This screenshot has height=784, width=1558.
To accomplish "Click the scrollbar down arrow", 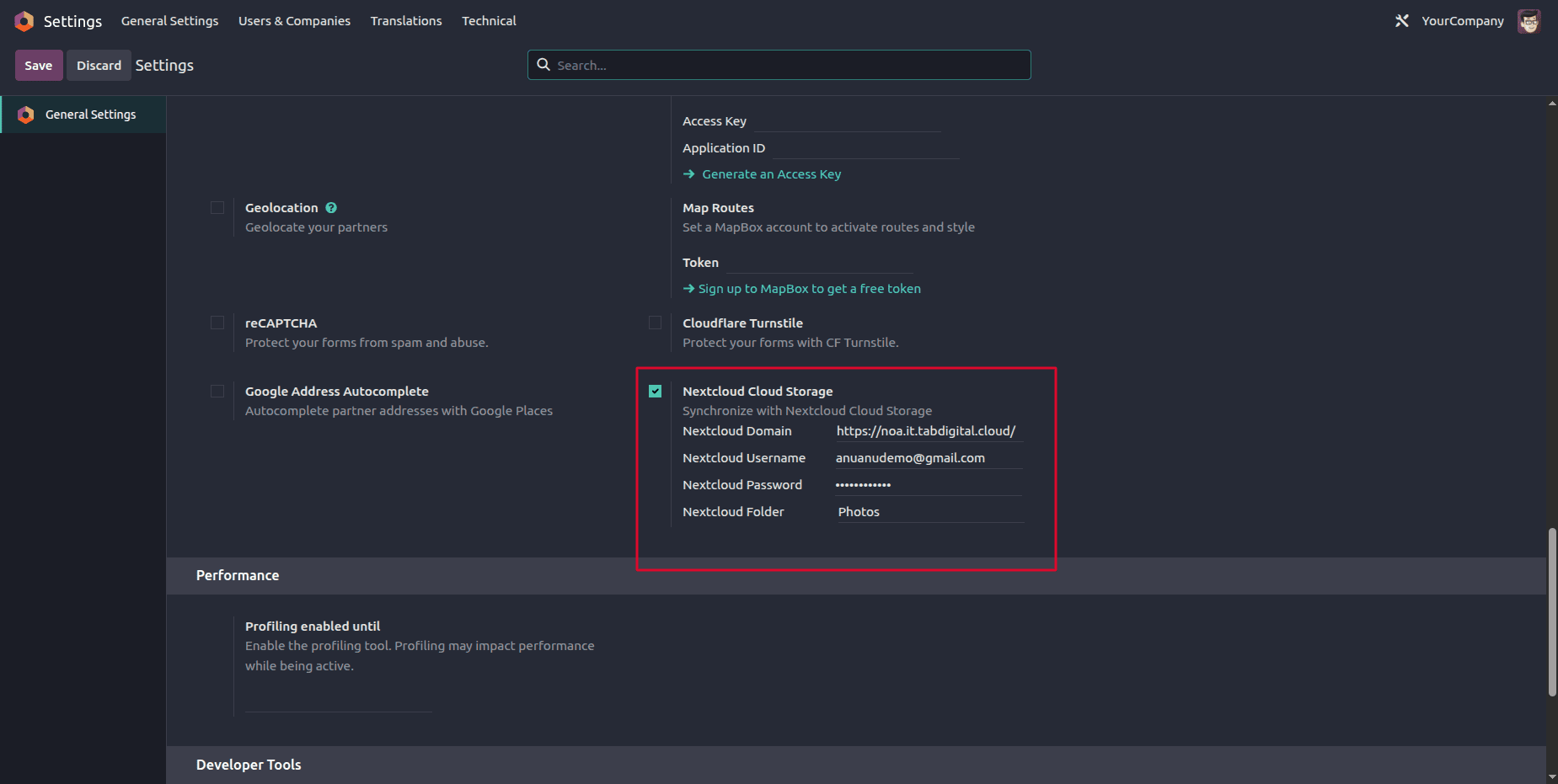I will [x=1552, y=776].
